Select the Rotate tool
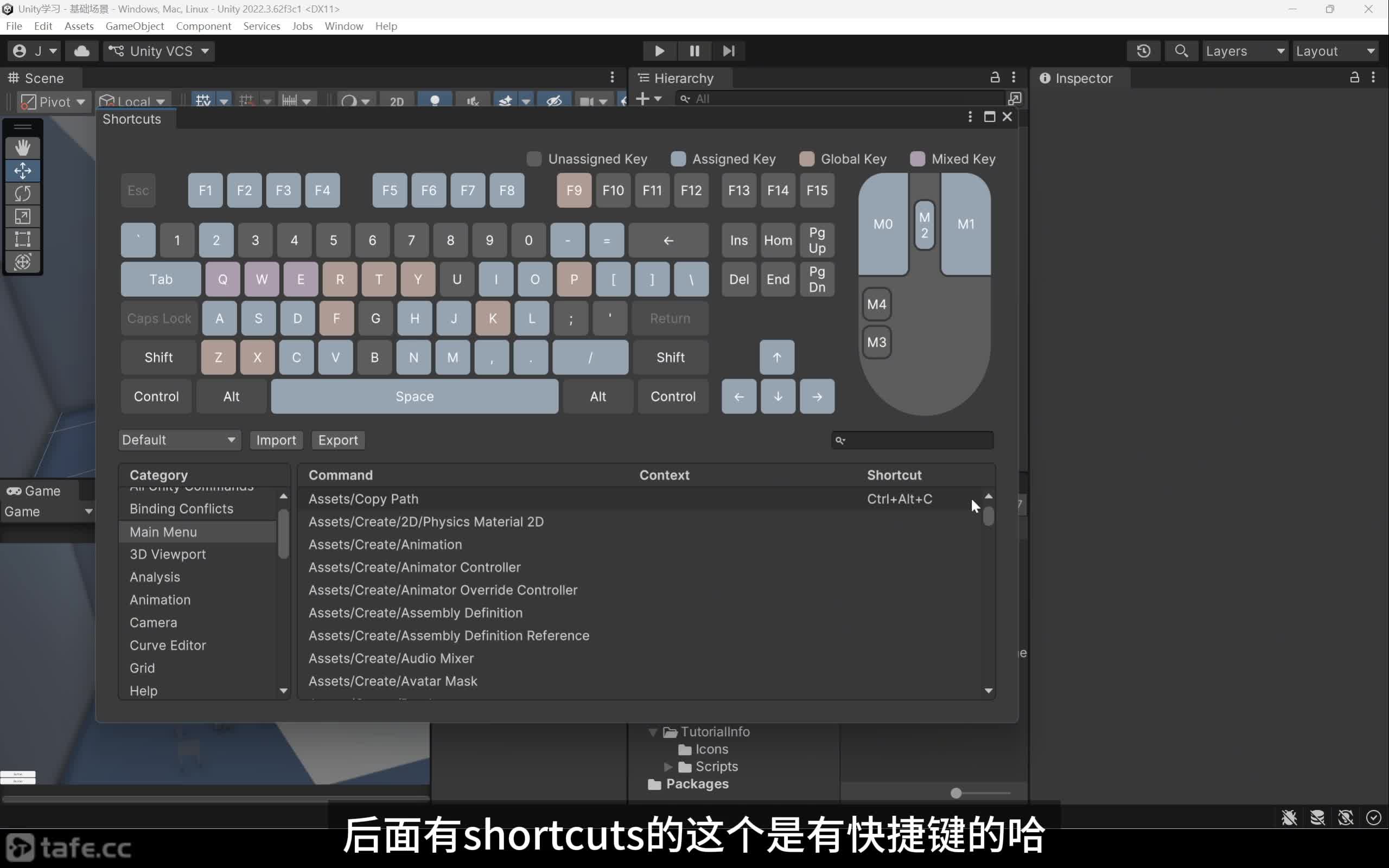1389x868 pixels. pos(22,194)
